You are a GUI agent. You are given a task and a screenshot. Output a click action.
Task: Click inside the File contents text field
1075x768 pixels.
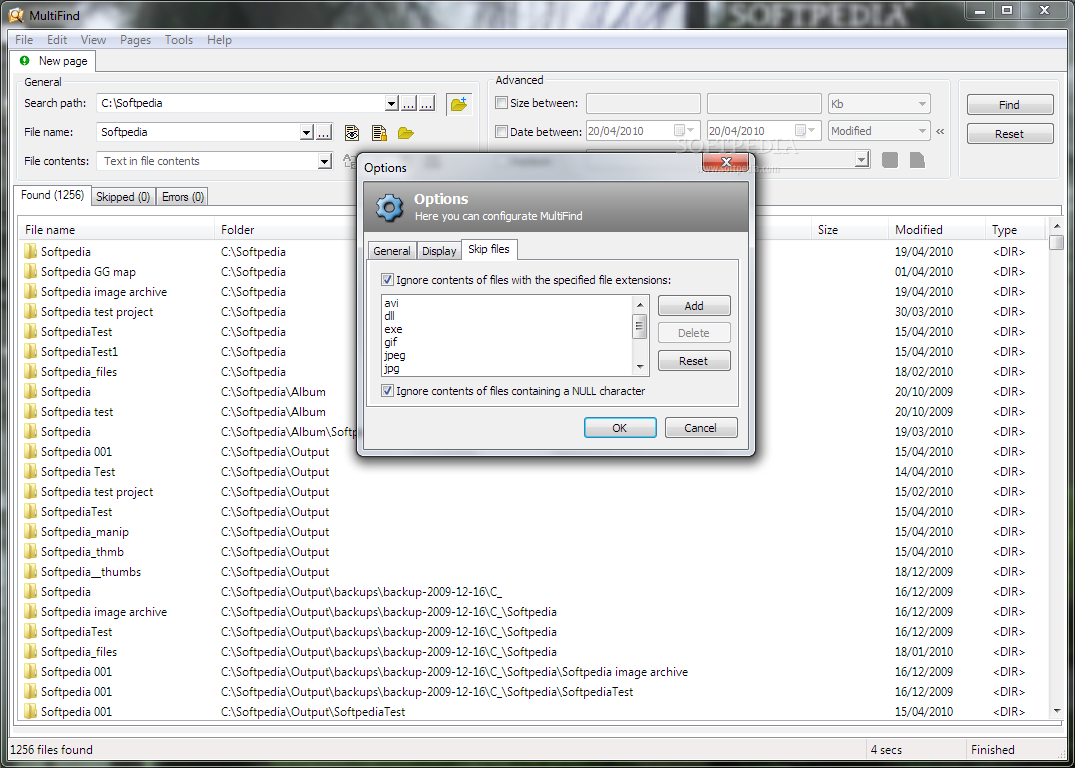click(x=208, y=161)
